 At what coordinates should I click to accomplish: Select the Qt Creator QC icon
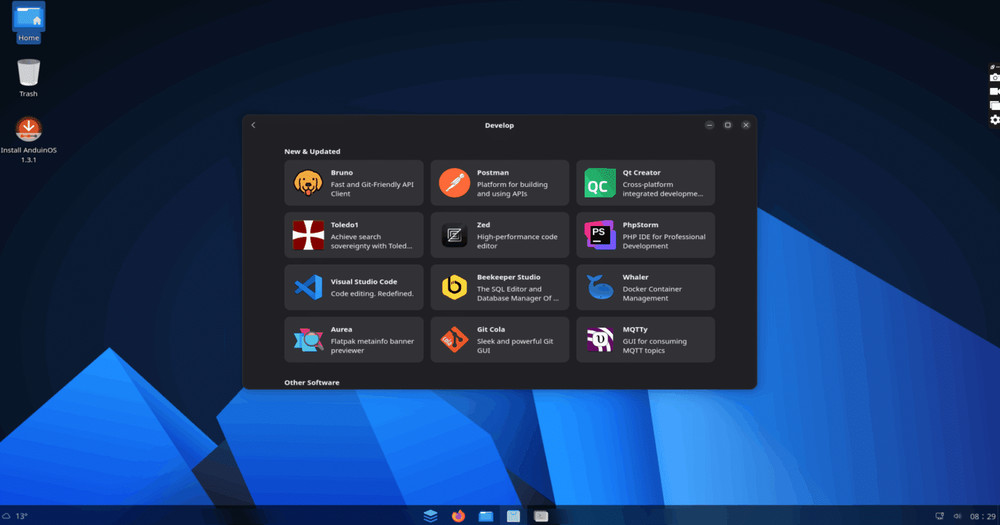(x=600, y=183)
